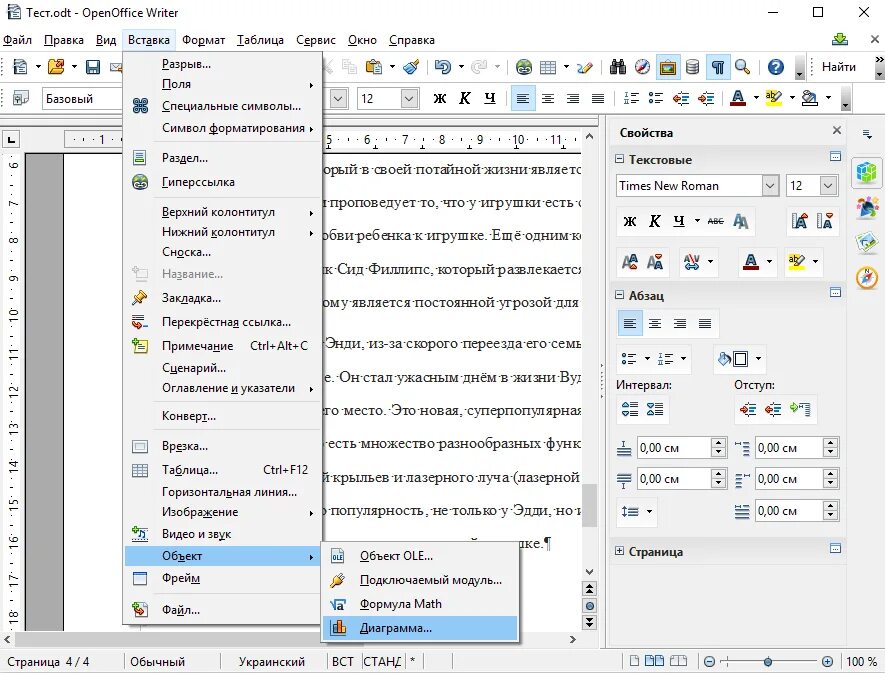Click Украинский language in status bar

pyautogui.click(x=271, y=661)
